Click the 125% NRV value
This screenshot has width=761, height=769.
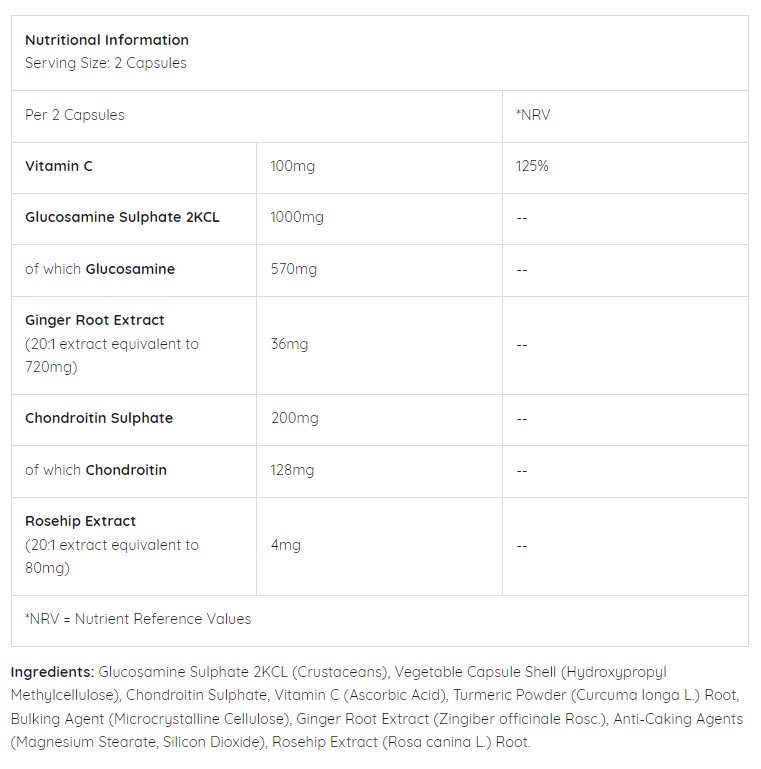[532, 166]
